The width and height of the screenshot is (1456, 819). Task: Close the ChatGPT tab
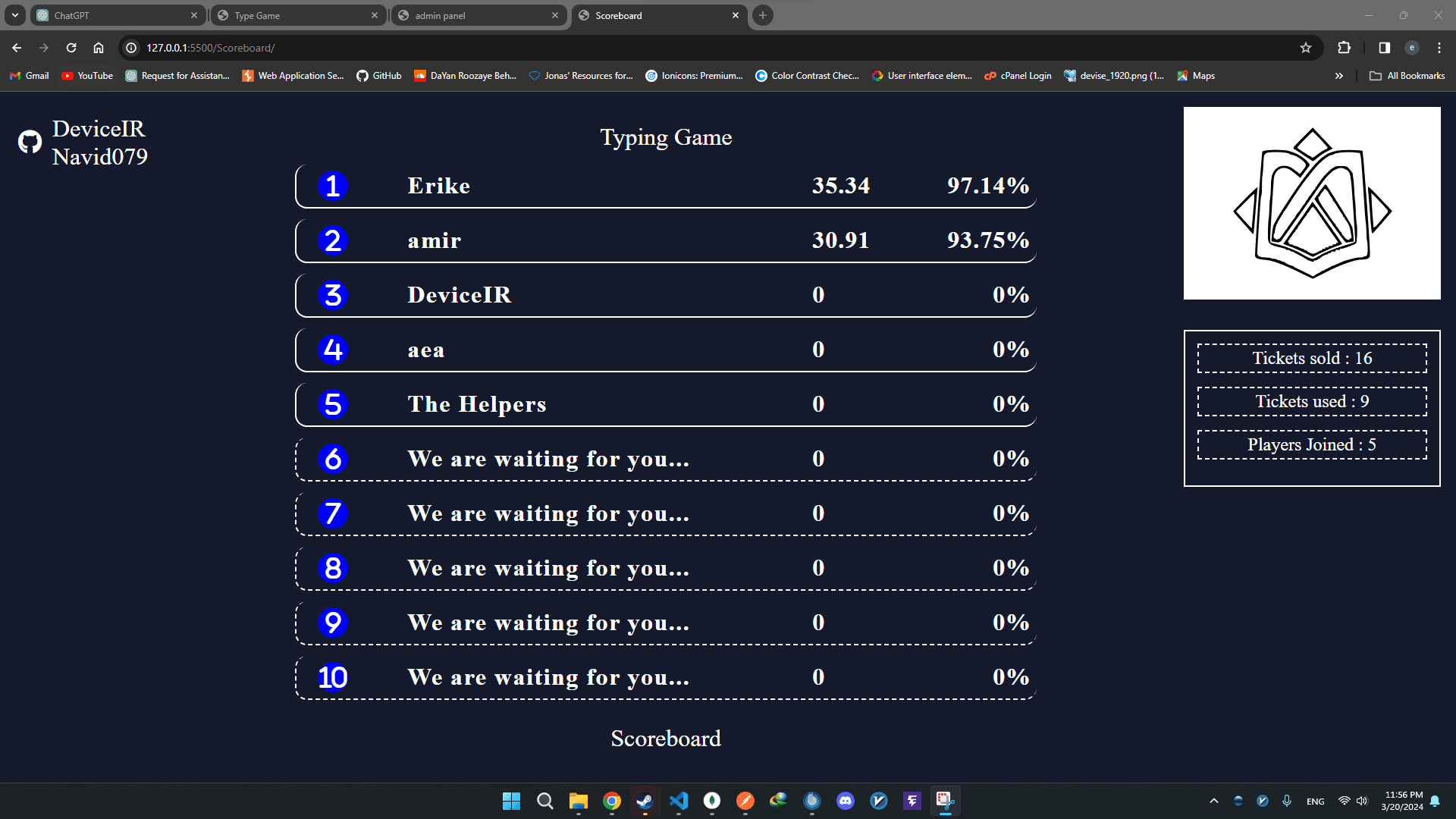point(194,15)
